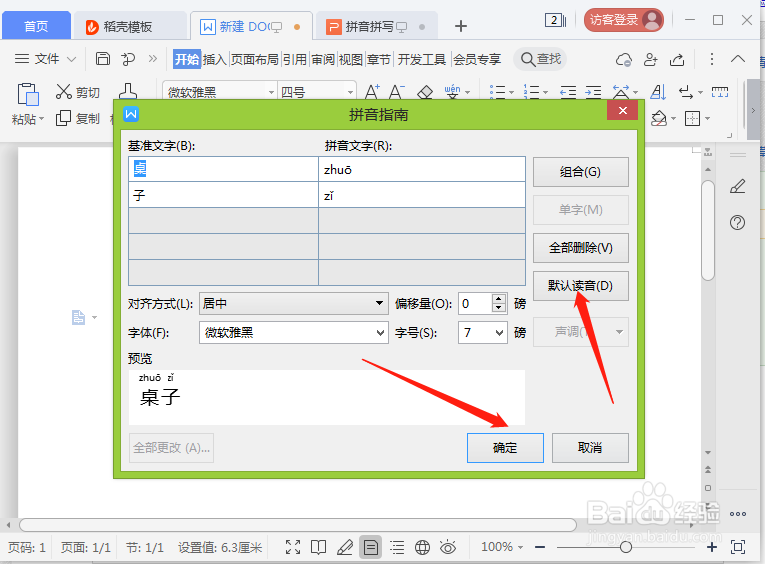Switch to fullscreen view in status bar
The width and height of the screenshot is (765, 564).
[x=293, y=547]
